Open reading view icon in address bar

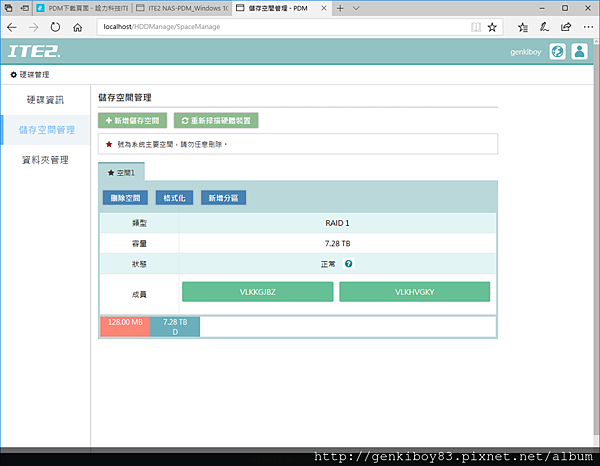476,27
